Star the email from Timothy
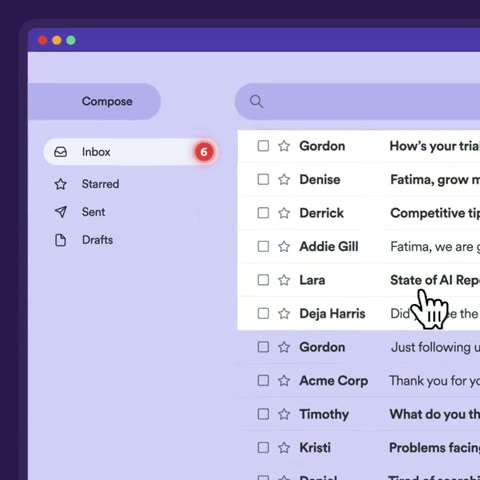The image size is (480, 480). (284, 414)
